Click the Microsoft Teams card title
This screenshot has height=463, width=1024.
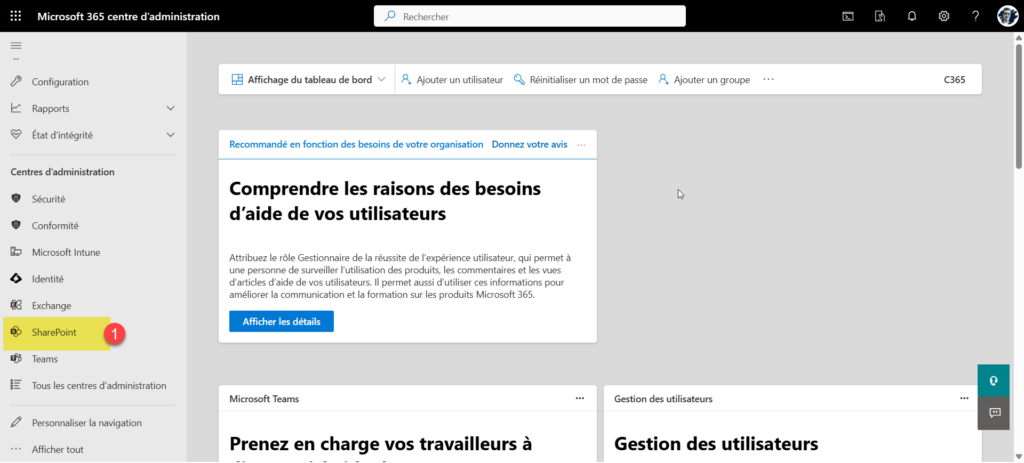point(264,398)
